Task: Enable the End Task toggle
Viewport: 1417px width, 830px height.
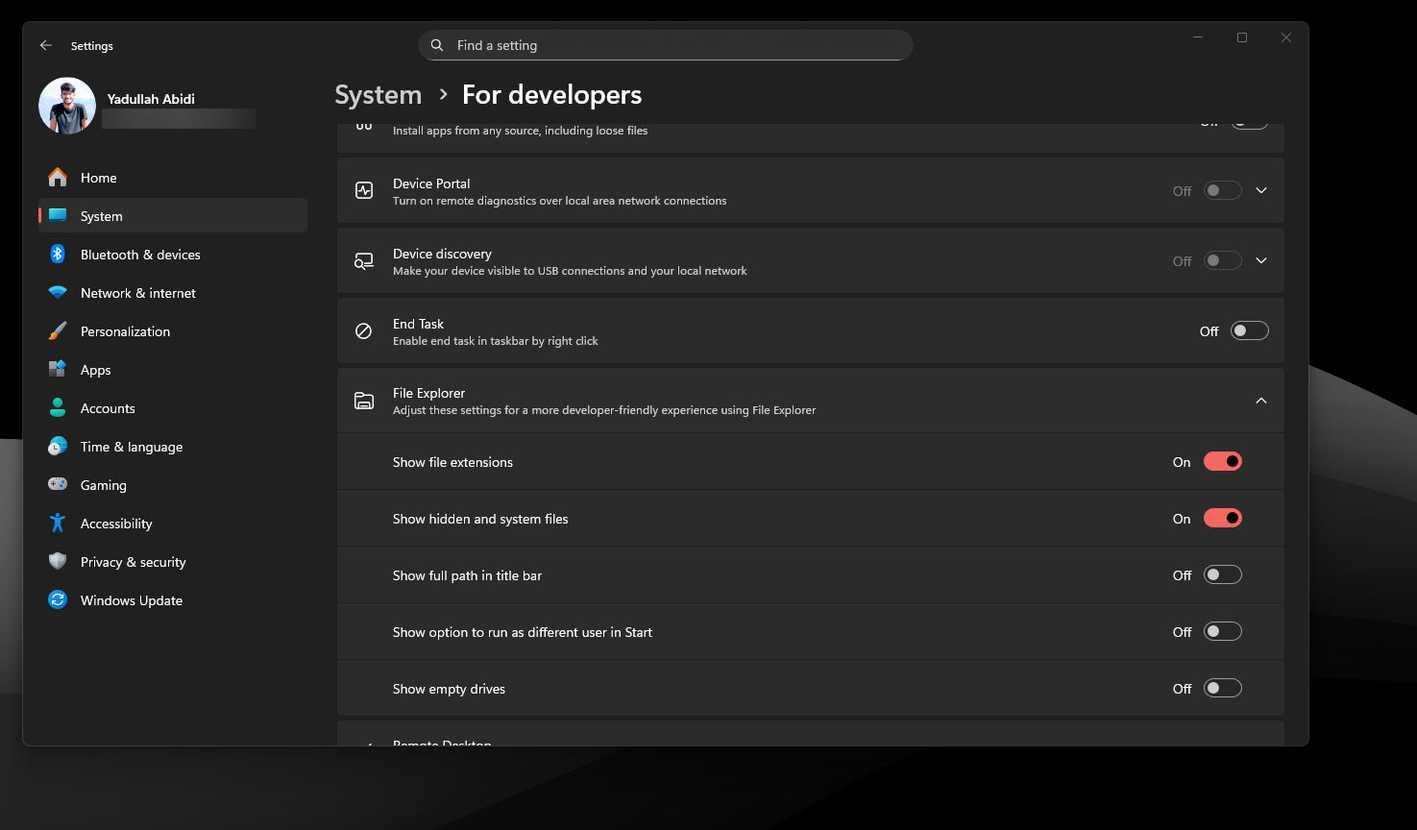Action: point(1249,331)
